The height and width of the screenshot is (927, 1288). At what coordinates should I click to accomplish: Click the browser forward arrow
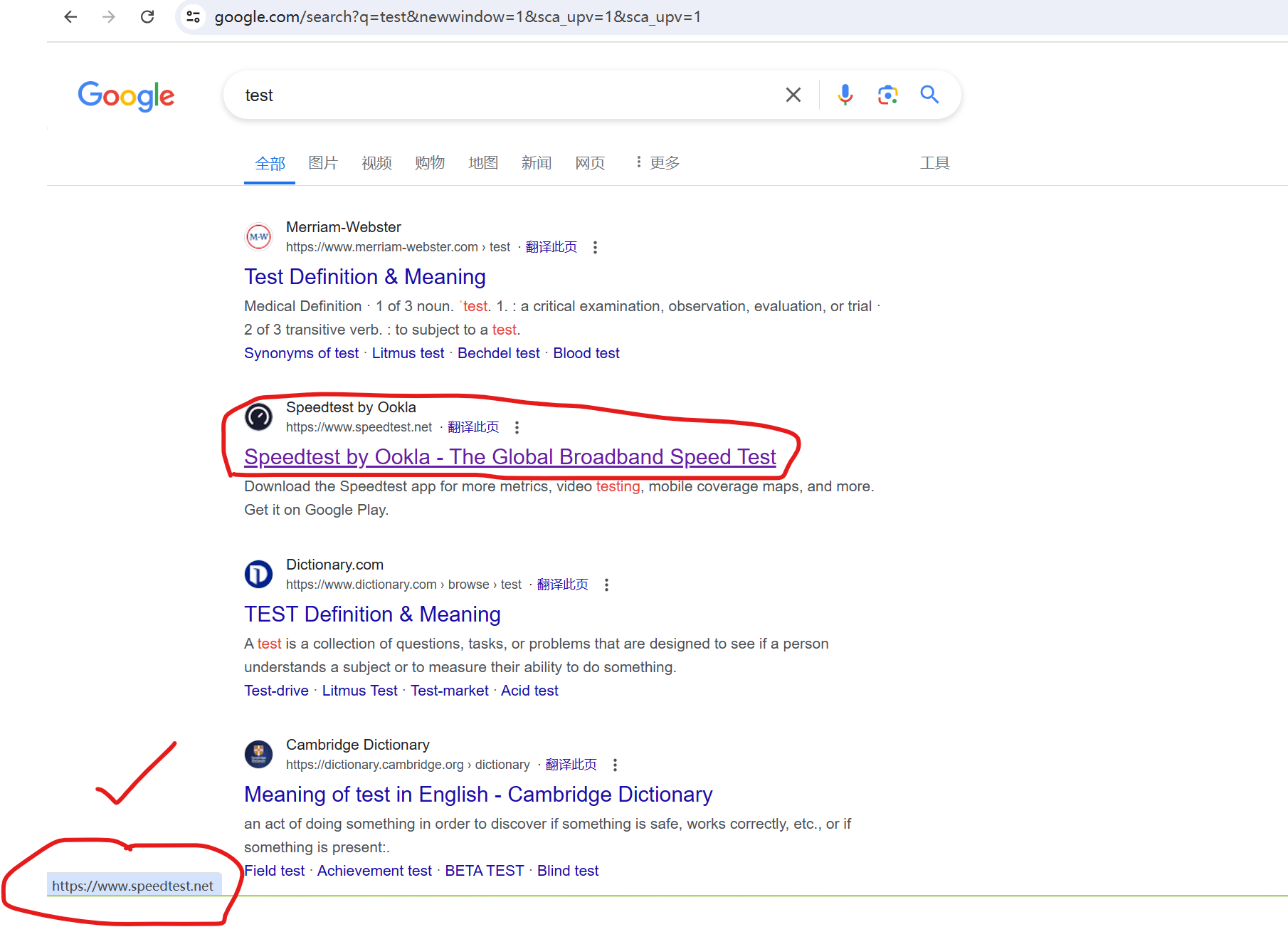(x=109, y=17)
